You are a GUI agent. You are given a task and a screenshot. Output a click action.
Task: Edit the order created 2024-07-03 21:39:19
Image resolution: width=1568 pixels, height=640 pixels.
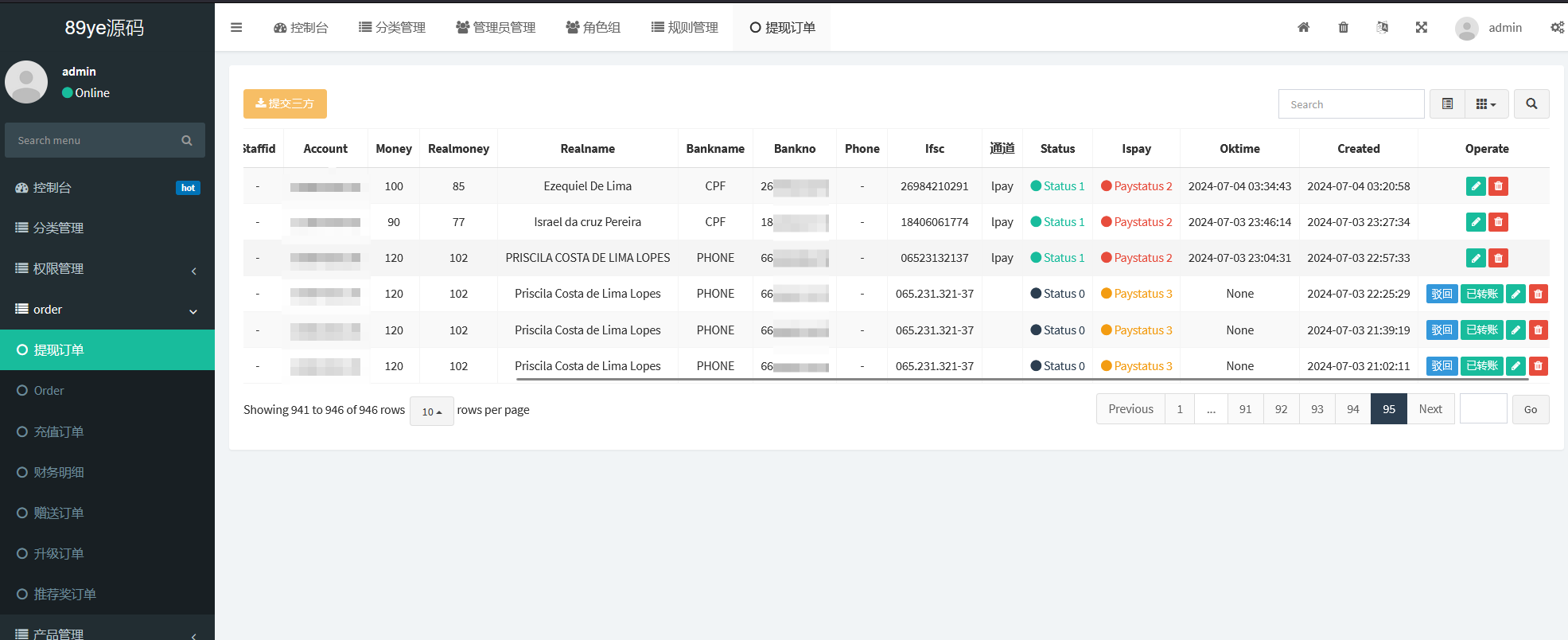tap(1515, 330)
